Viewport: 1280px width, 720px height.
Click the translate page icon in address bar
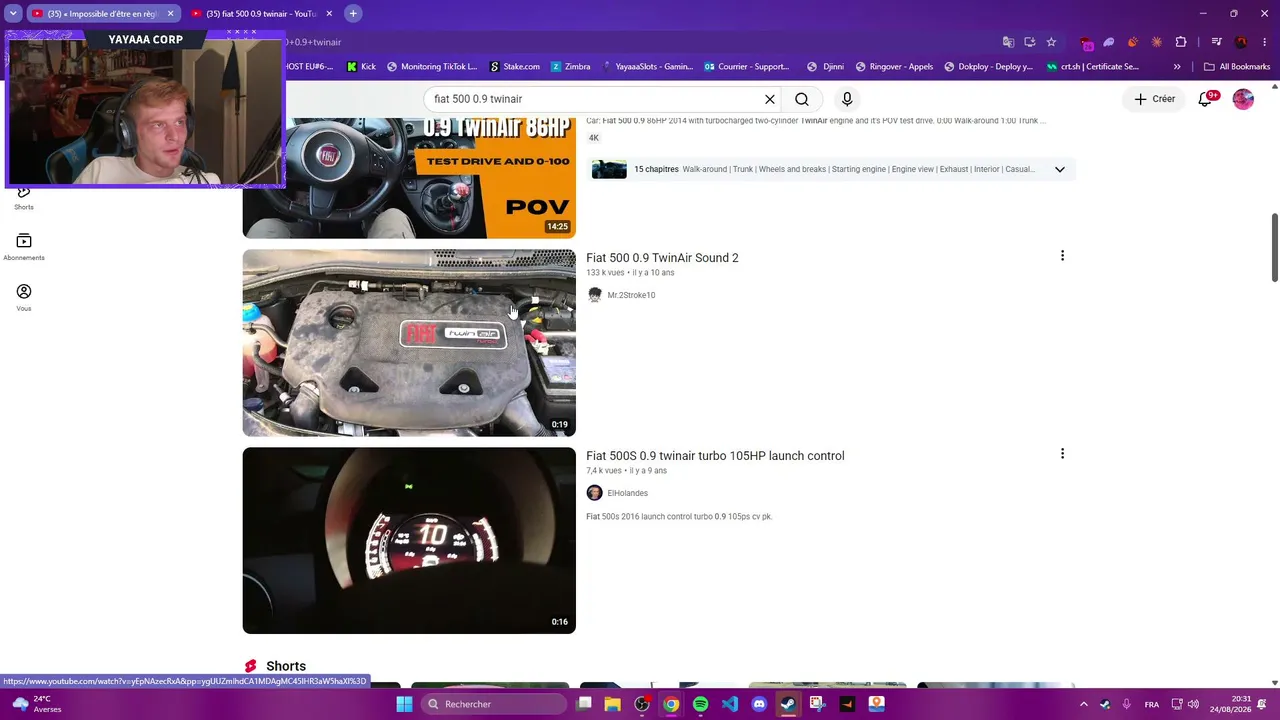click(1008, 42)
